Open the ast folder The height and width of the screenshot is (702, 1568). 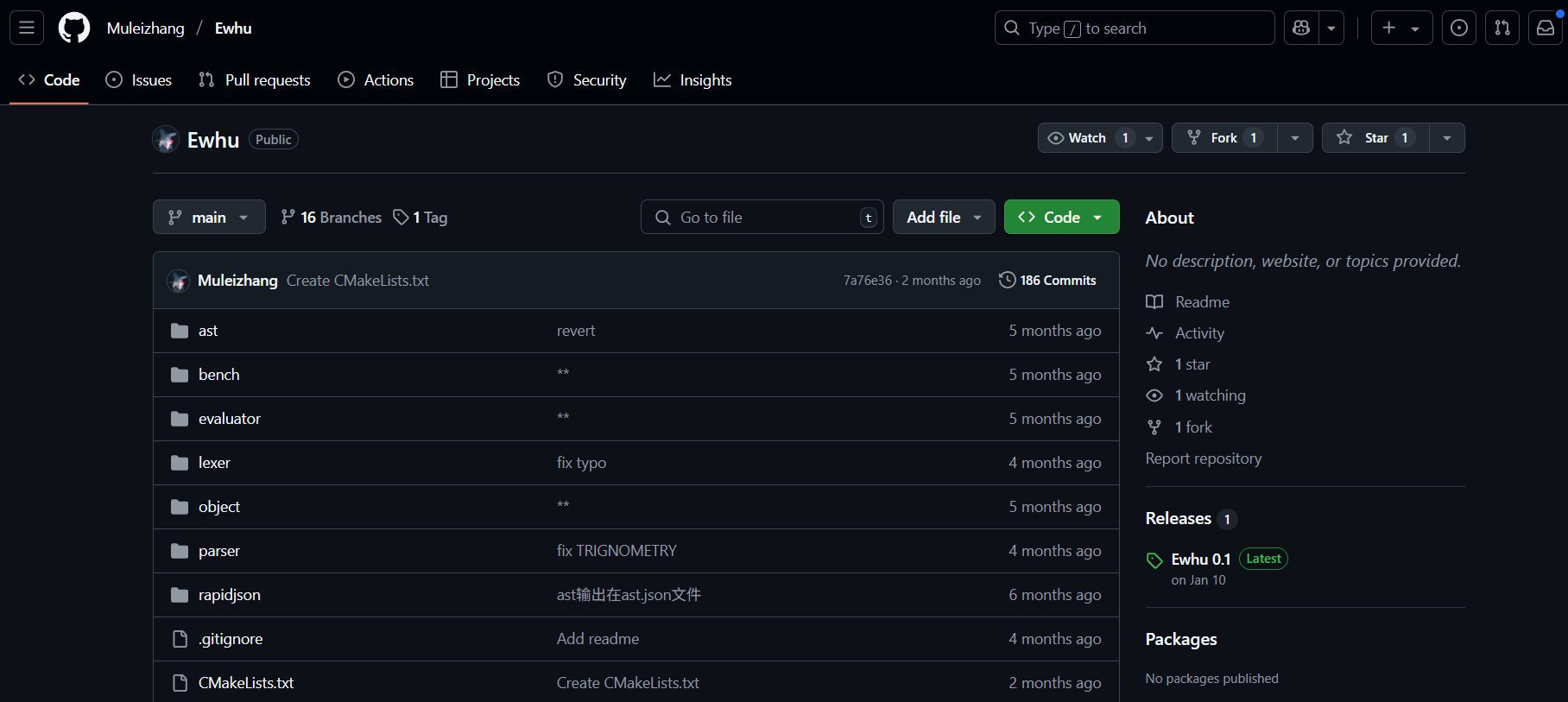tap(208, 331)
